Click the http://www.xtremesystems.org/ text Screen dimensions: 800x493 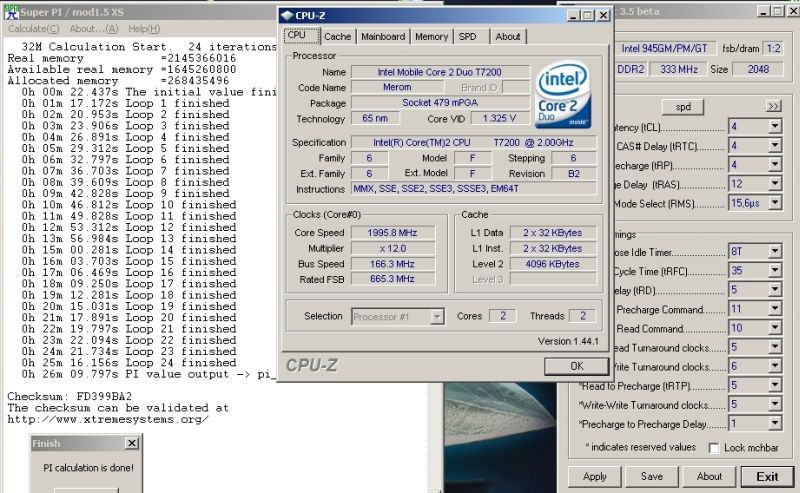[108, 419]
